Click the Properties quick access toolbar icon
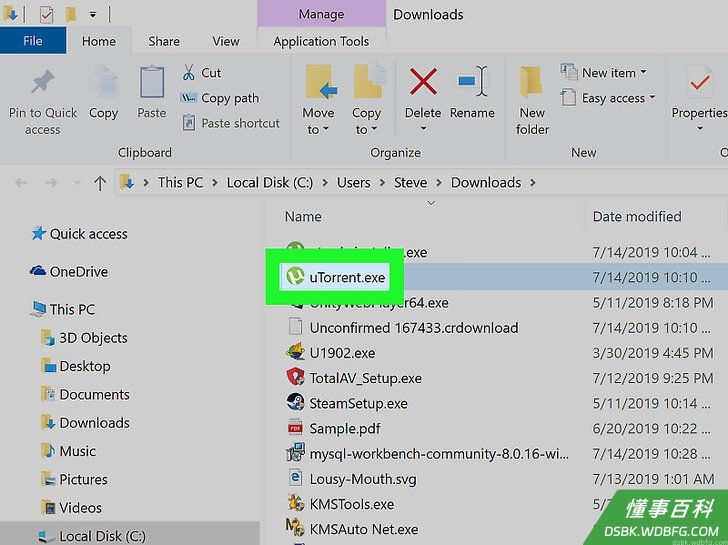The width and height of the screenshot is (728, 545). pyautogui.click(x=46, y=14)
